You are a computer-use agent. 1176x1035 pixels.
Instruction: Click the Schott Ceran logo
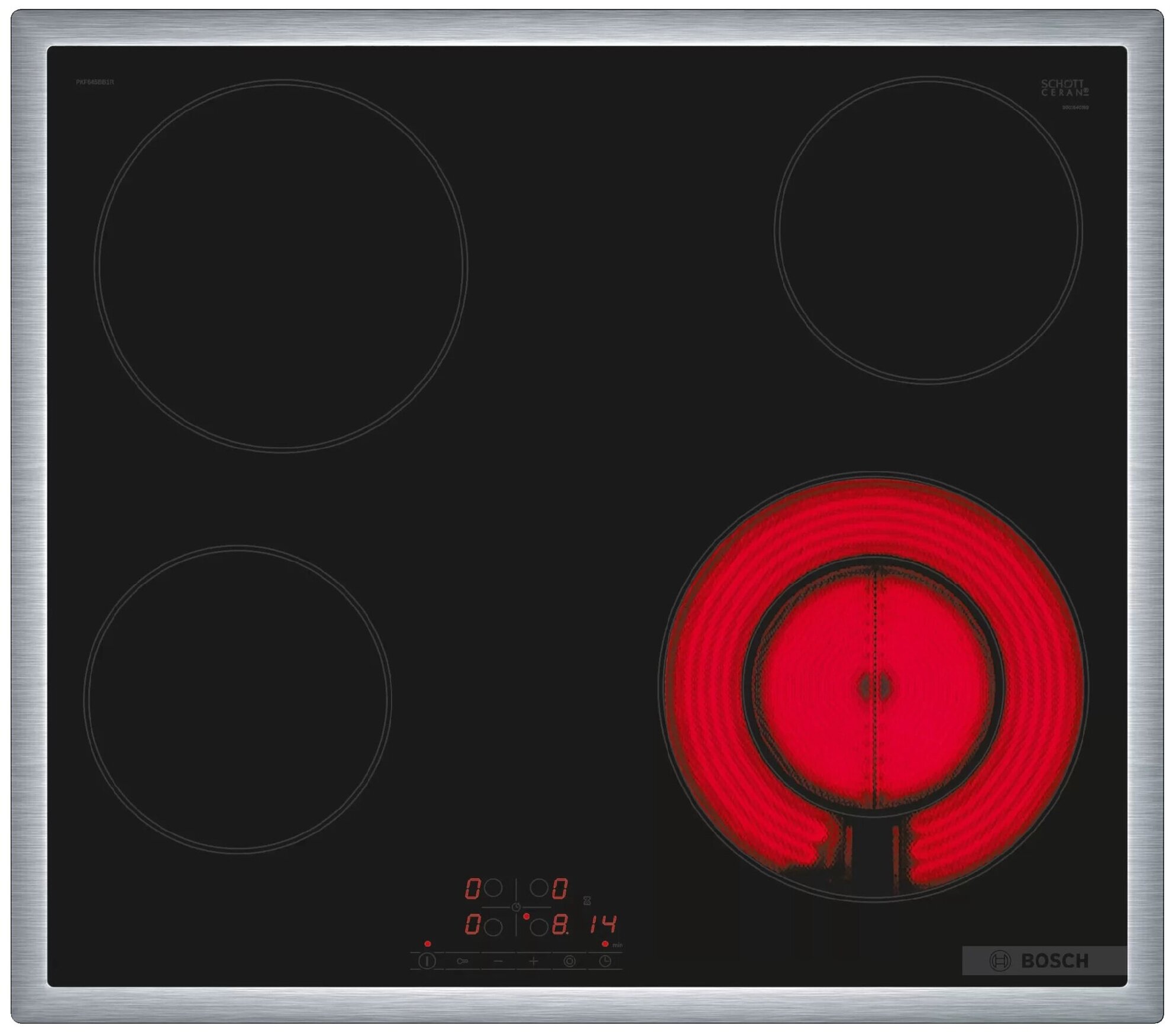coord(1064,88)
